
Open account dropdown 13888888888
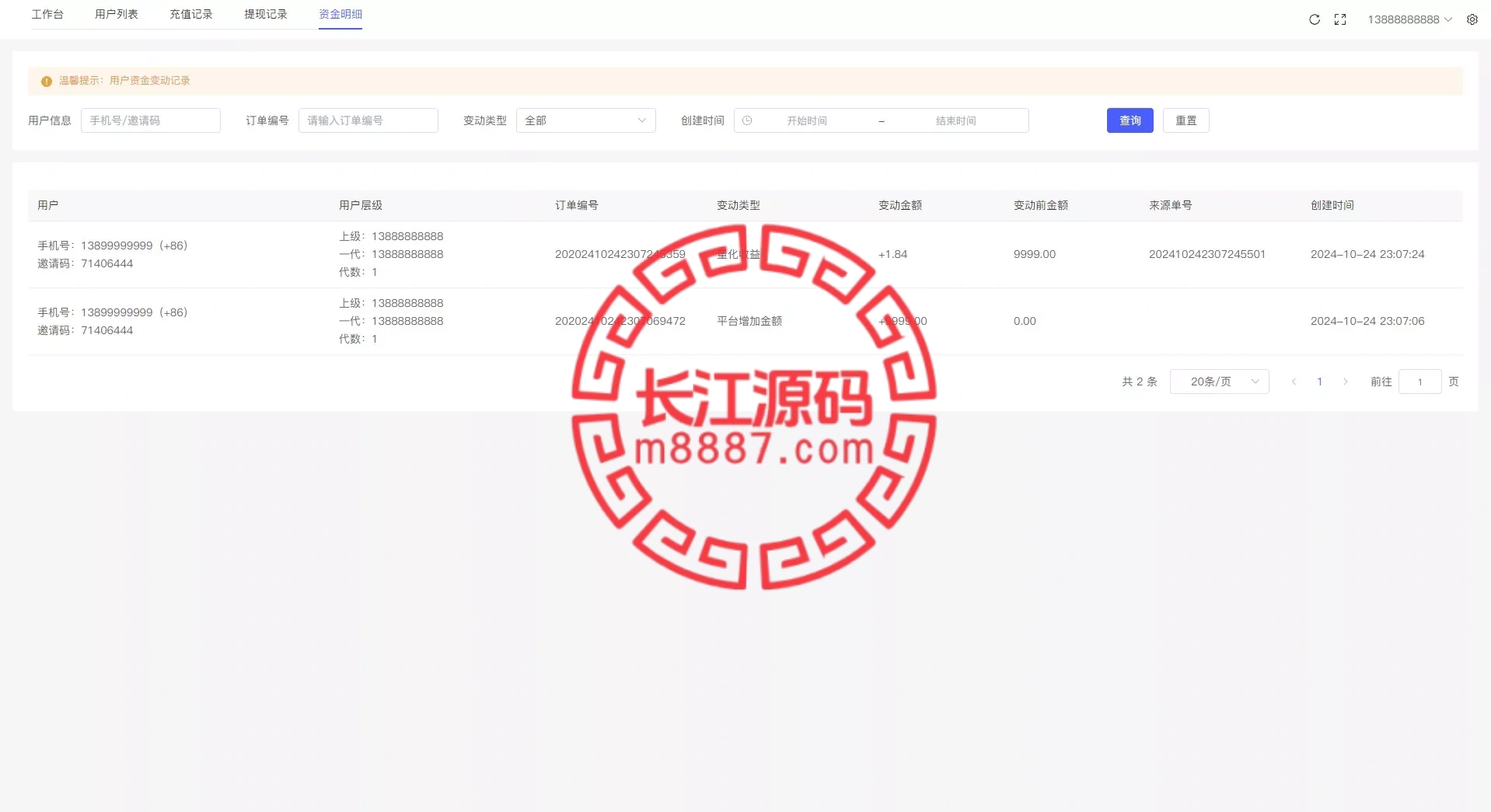1409,19
